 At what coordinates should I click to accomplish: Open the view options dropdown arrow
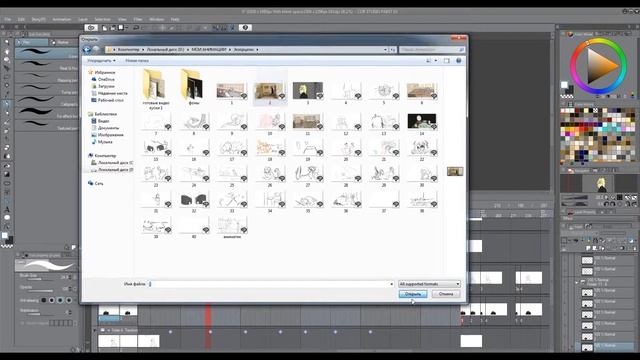click(436, 60)
